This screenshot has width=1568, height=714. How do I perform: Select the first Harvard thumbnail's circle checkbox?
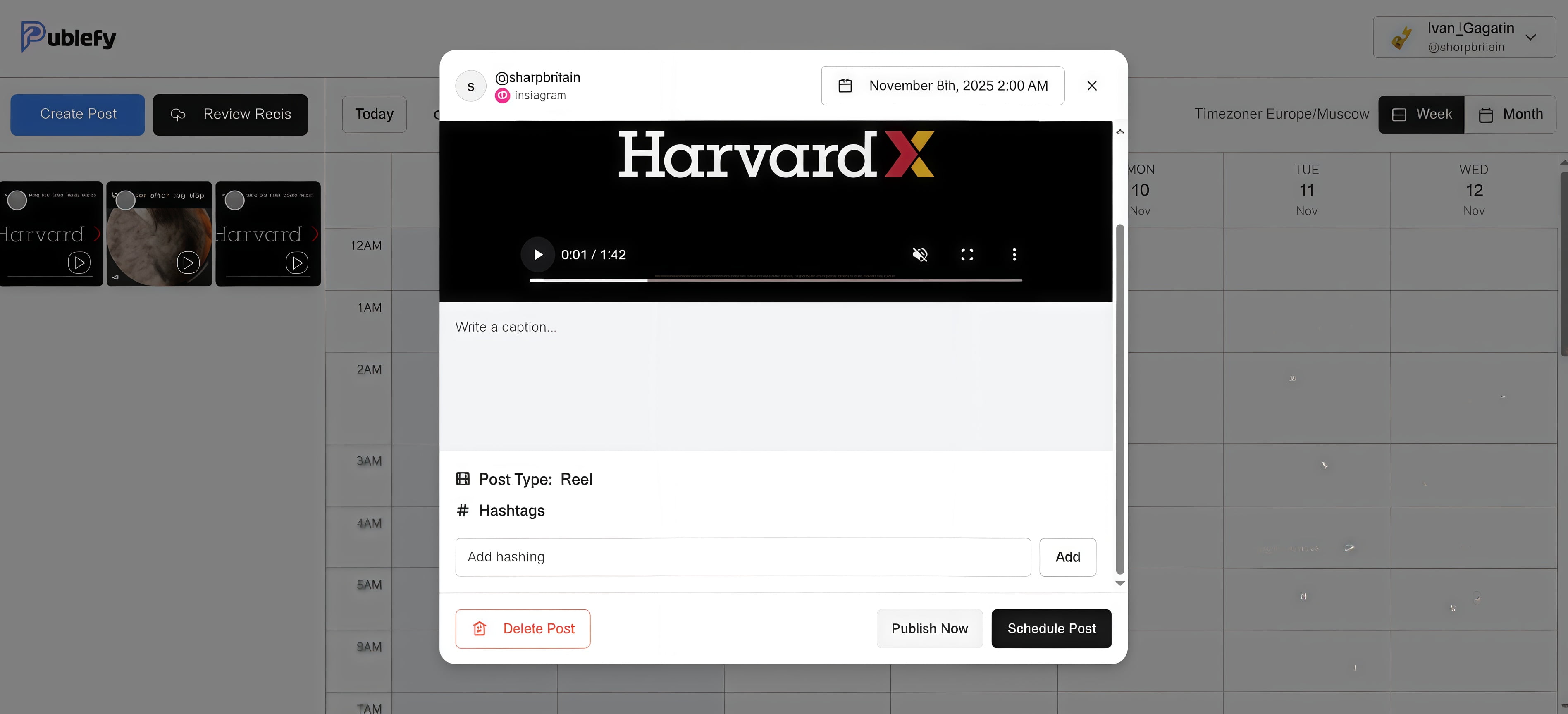point(17,200)
